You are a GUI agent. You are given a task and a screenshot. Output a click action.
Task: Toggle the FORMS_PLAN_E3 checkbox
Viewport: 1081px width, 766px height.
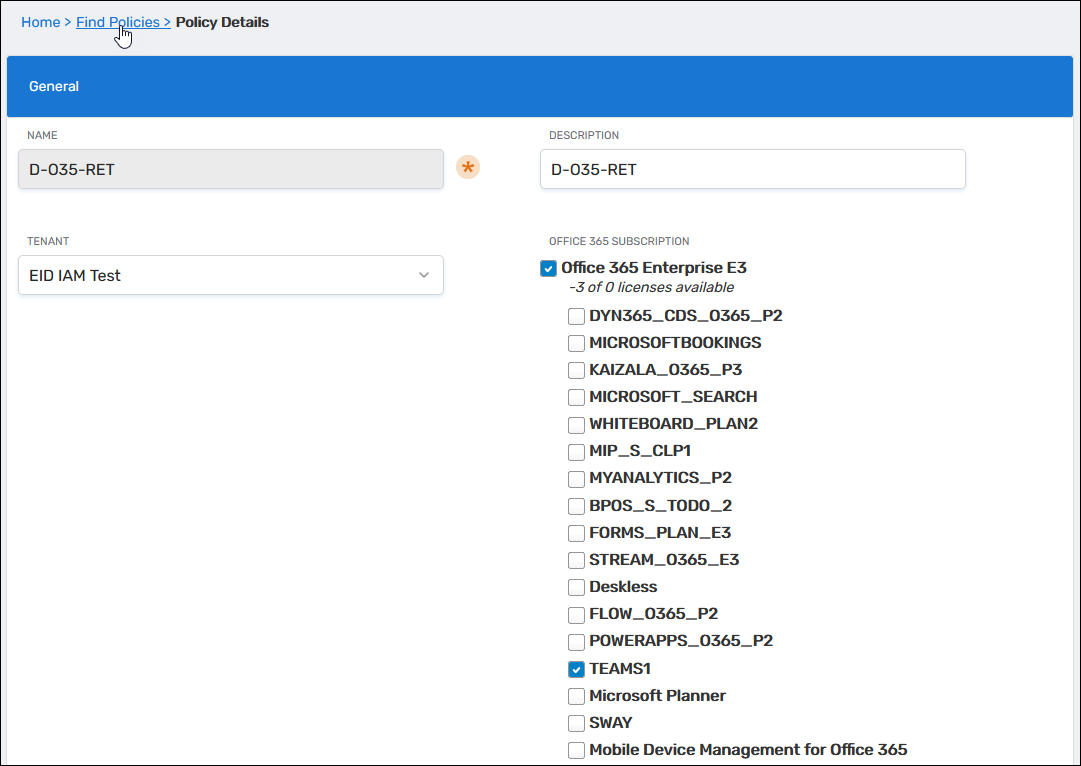[576, 533]
